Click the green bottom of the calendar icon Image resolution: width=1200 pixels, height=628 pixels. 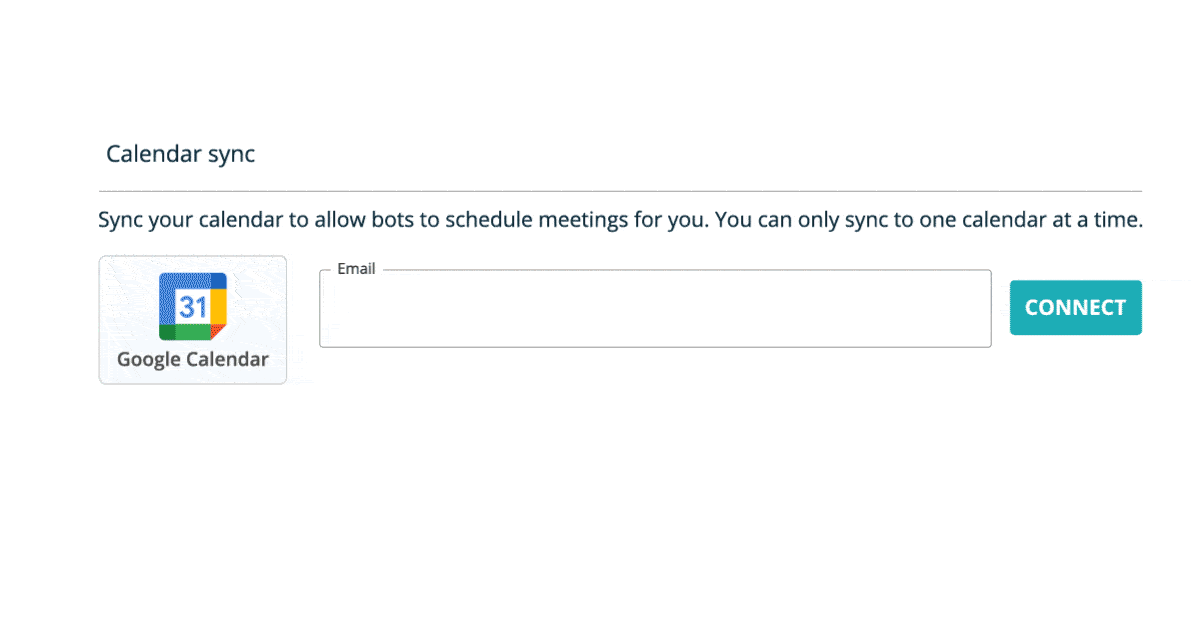point(190,332)
